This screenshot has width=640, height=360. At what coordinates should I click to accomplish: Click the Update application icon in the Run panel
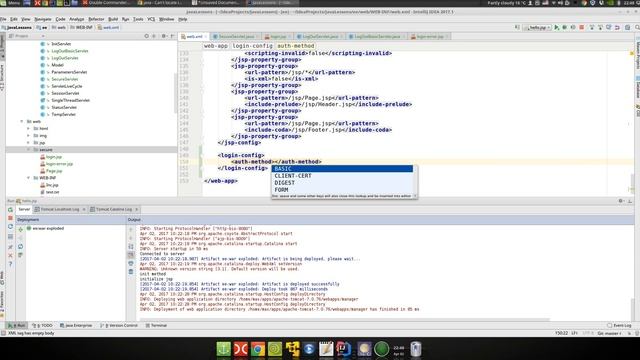(10, 227)
